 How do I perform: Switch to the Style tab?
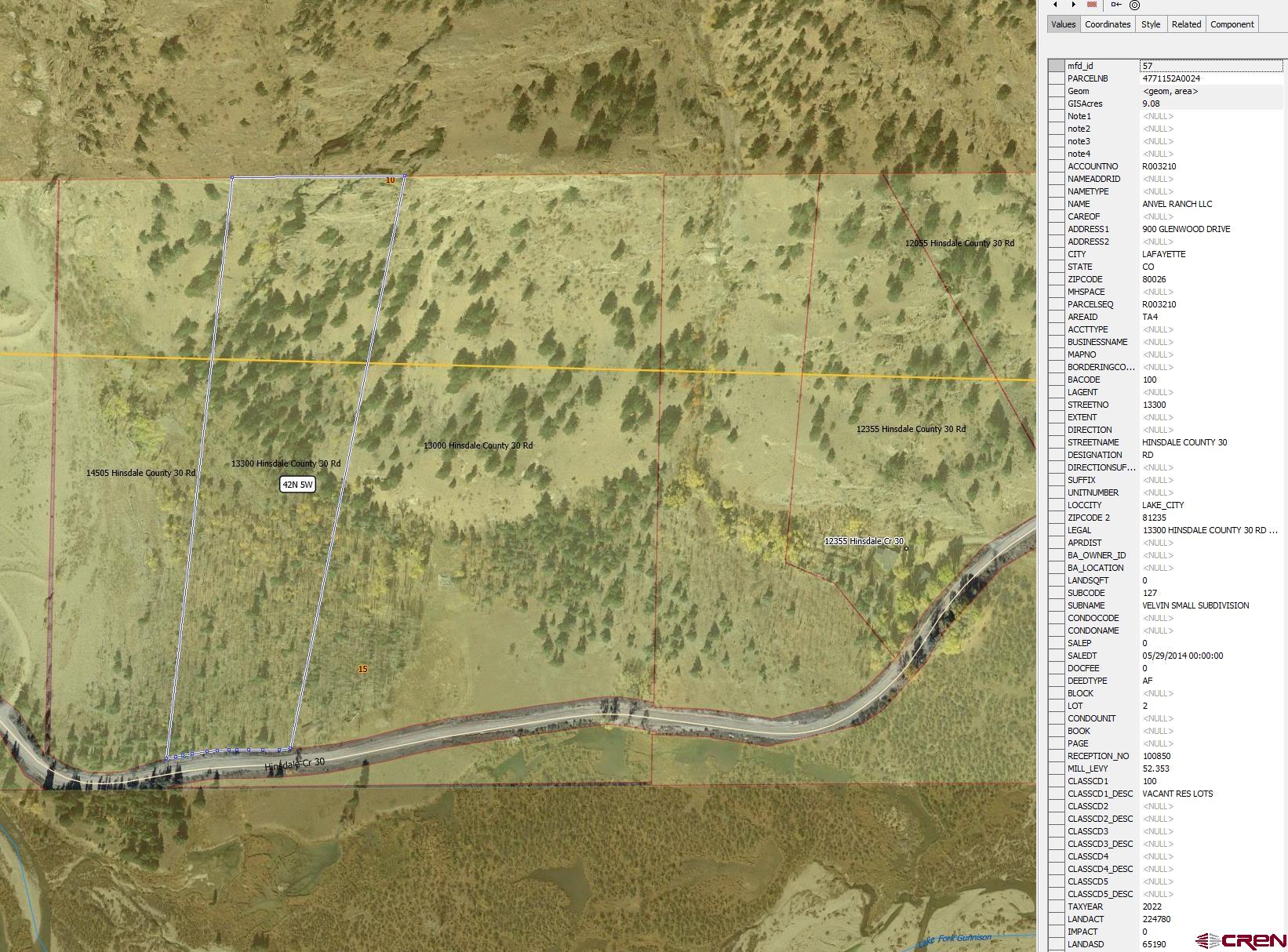[1151, 24]
